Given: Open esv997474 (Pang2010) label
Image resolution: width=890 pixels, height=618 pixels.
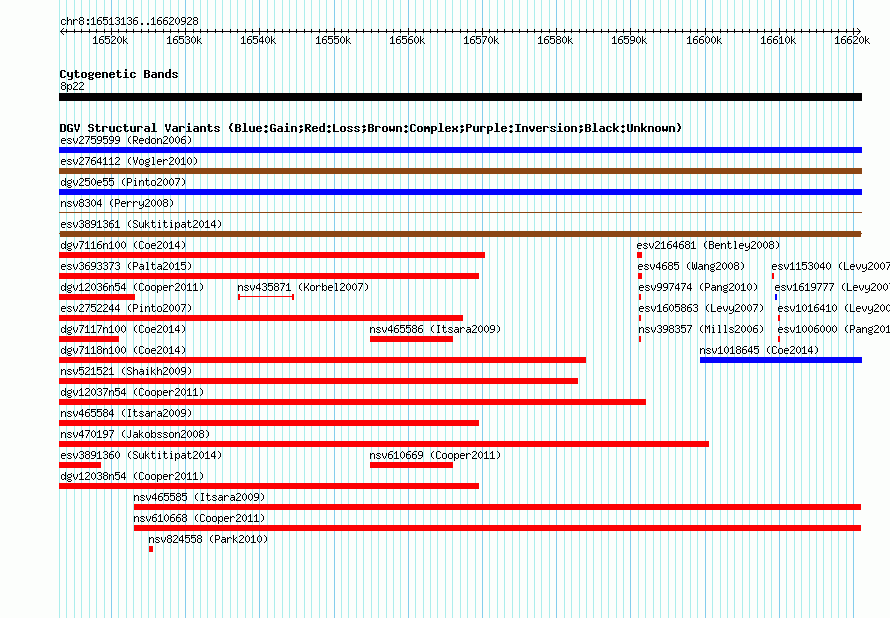Looking at the screenshot, I should coord(698,287).
